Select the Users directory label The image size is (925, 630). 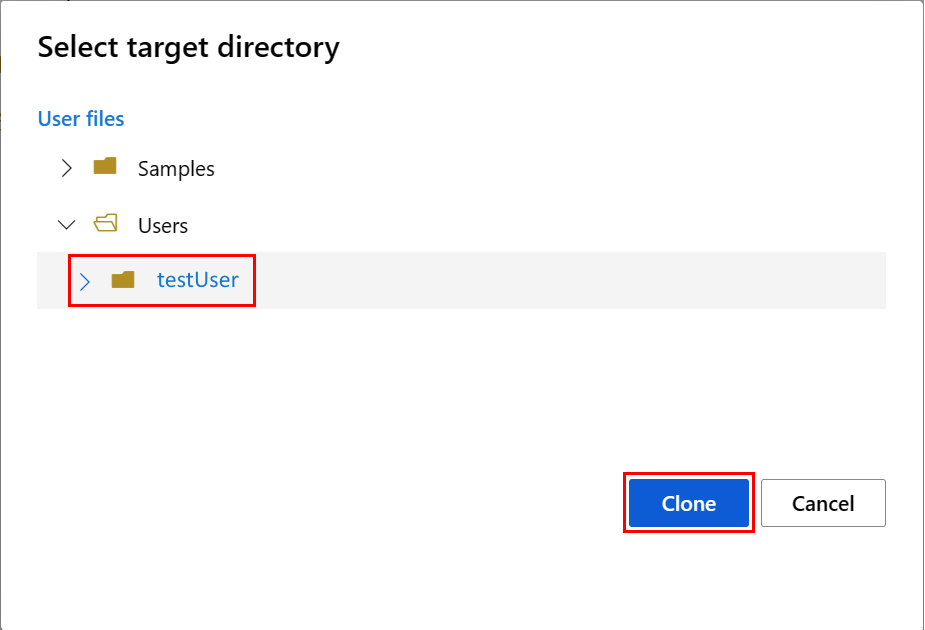coord(163,225)
